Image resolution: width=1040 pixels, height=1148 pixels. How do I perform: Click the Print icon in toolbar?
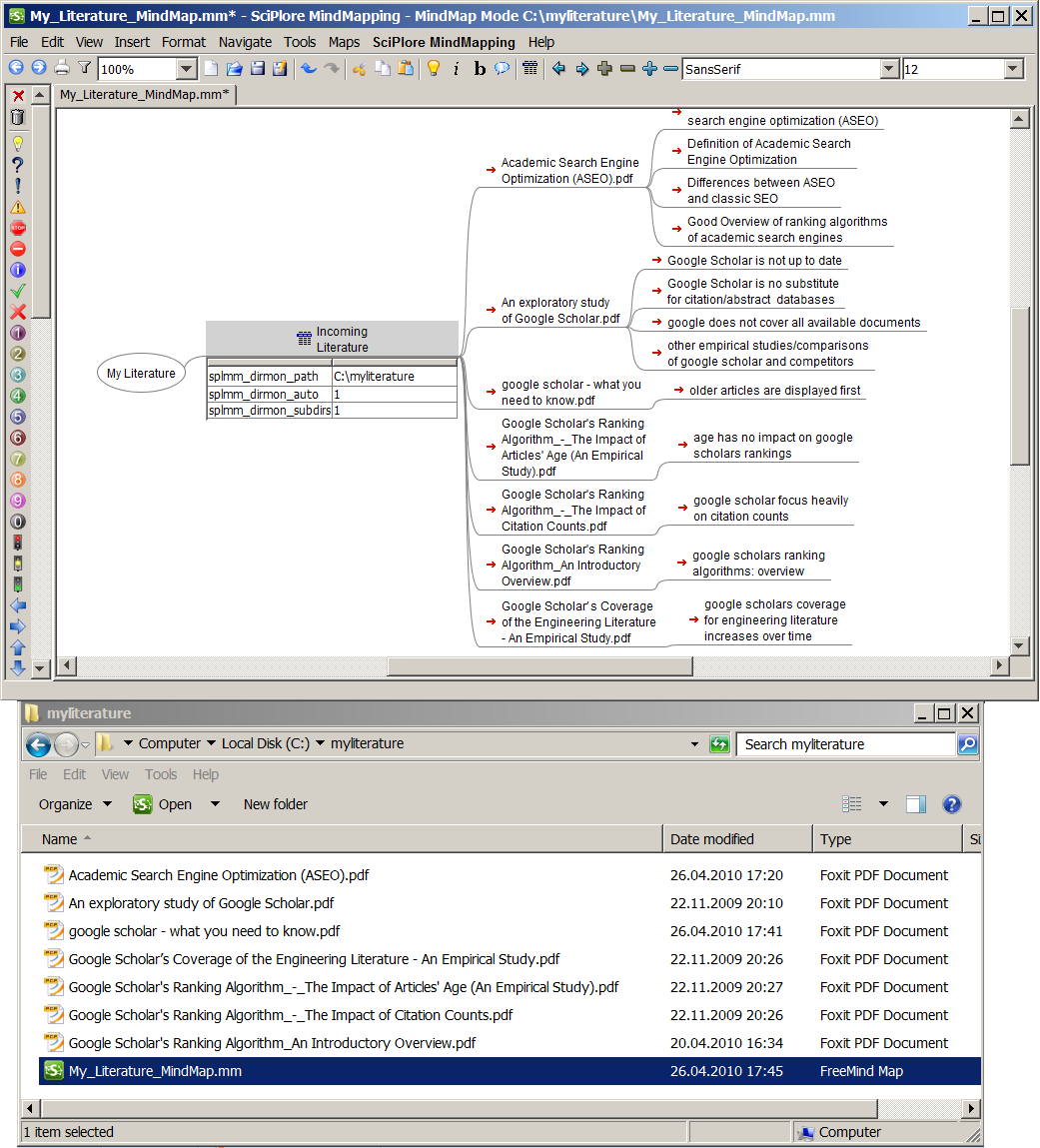(x=62, y=68)
